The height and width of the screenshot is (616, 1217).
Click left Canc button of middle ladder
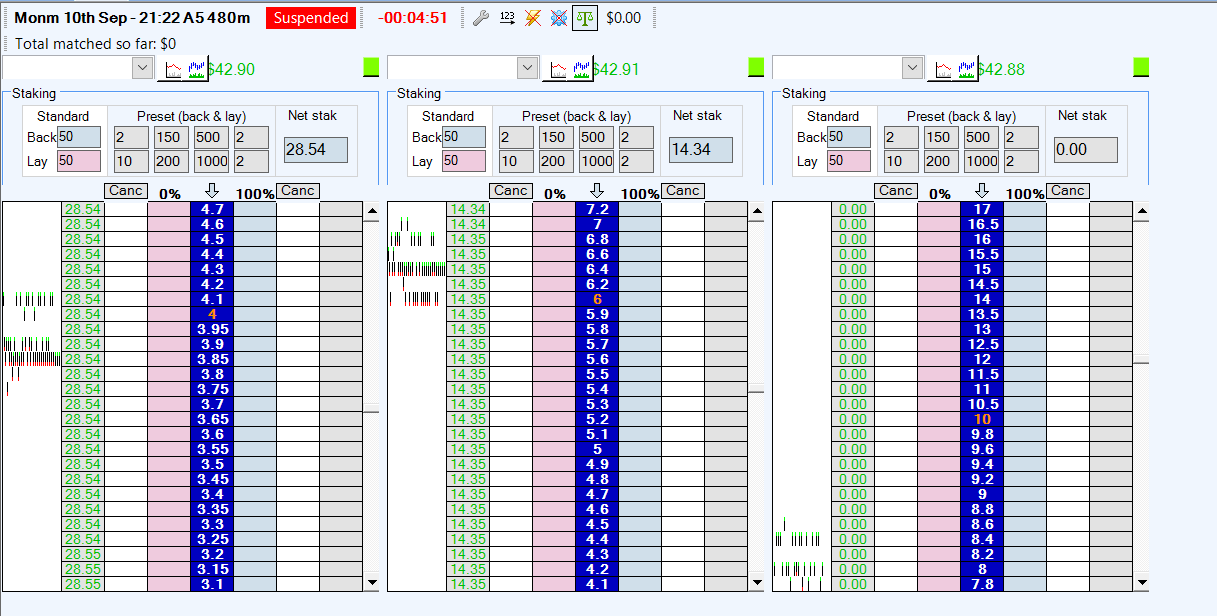511,190
